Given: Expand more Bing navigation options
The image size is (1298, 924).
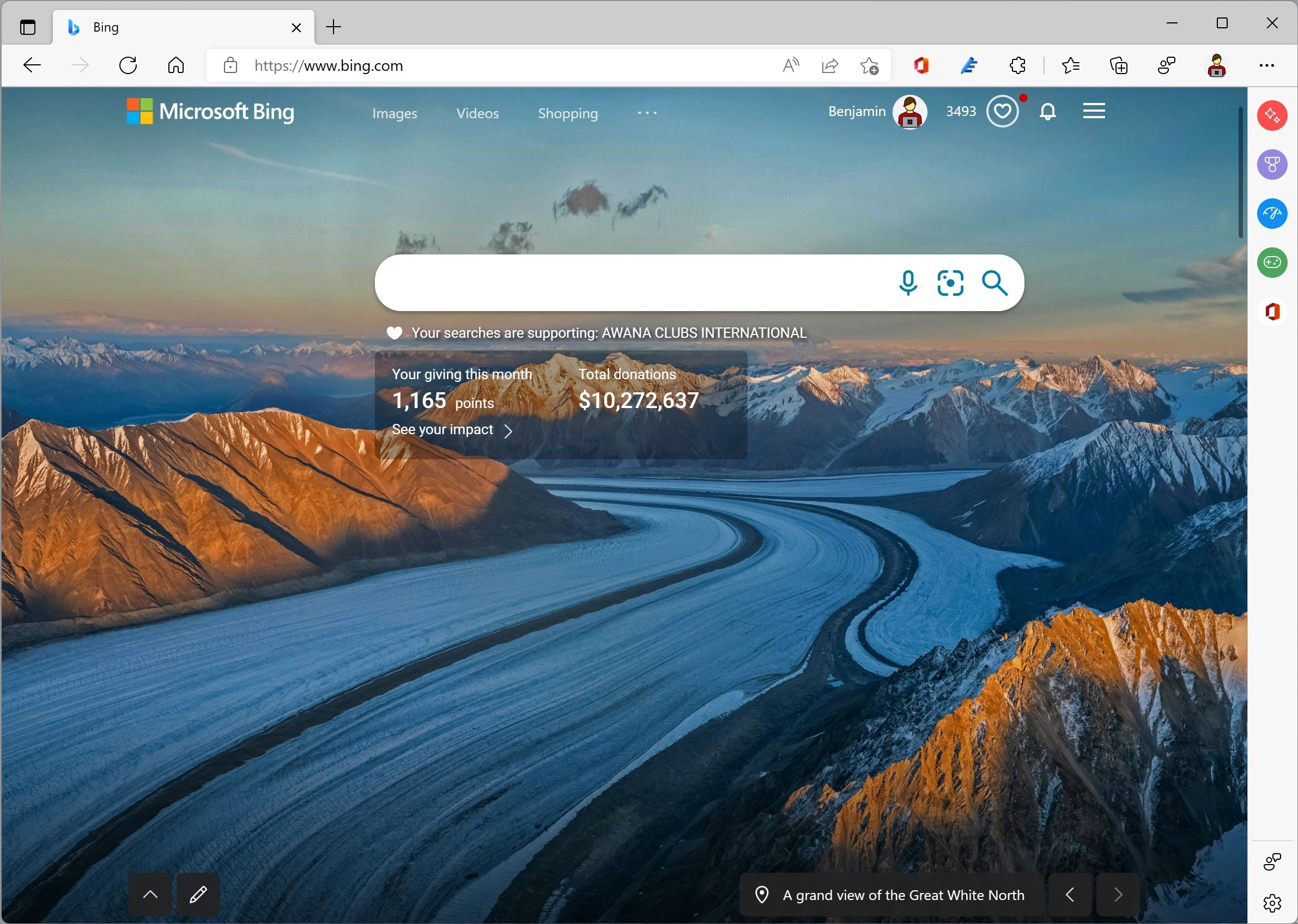Looking at the screenshot, I should (647, 113).
